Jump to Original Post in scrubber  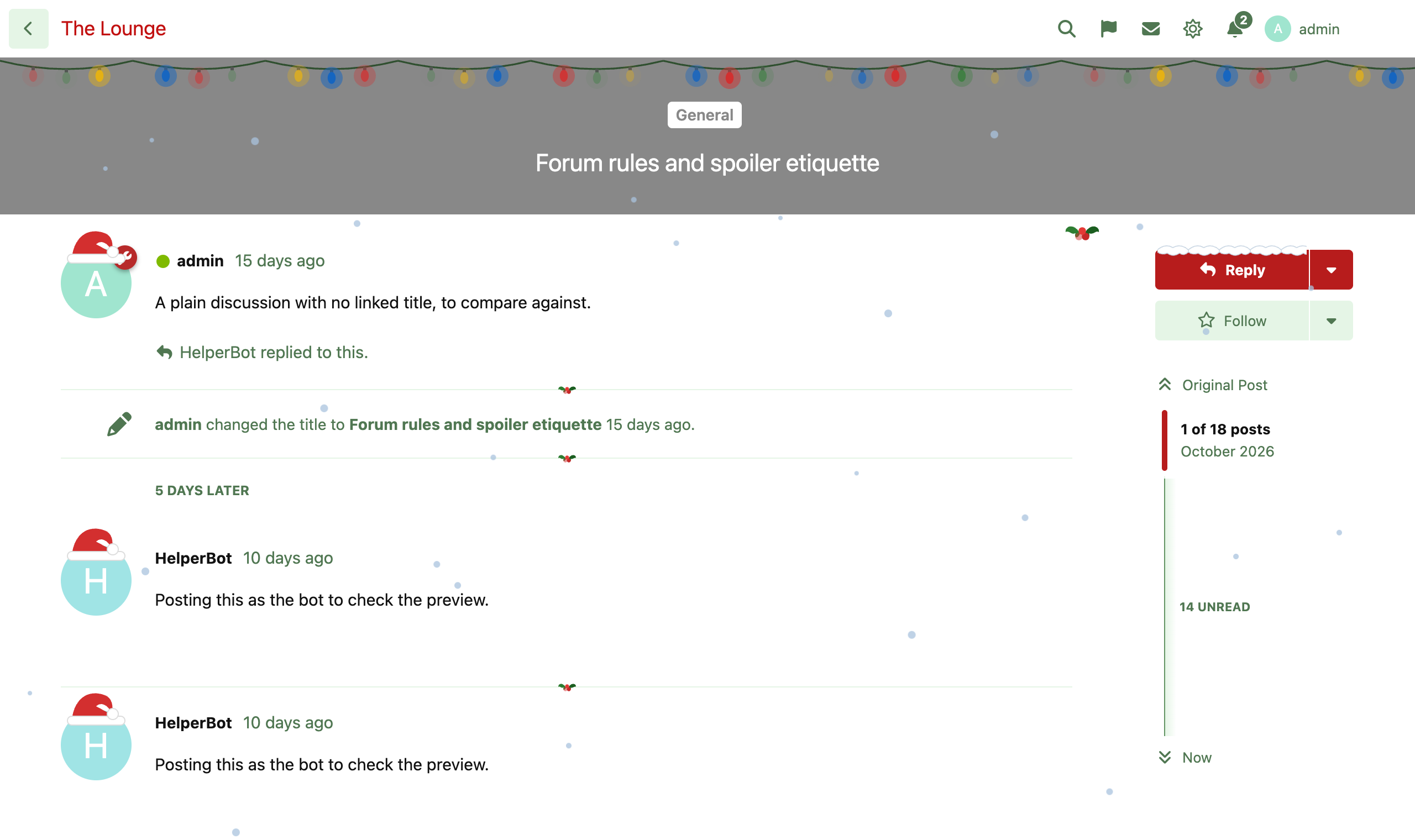[x=1213, y=385]
